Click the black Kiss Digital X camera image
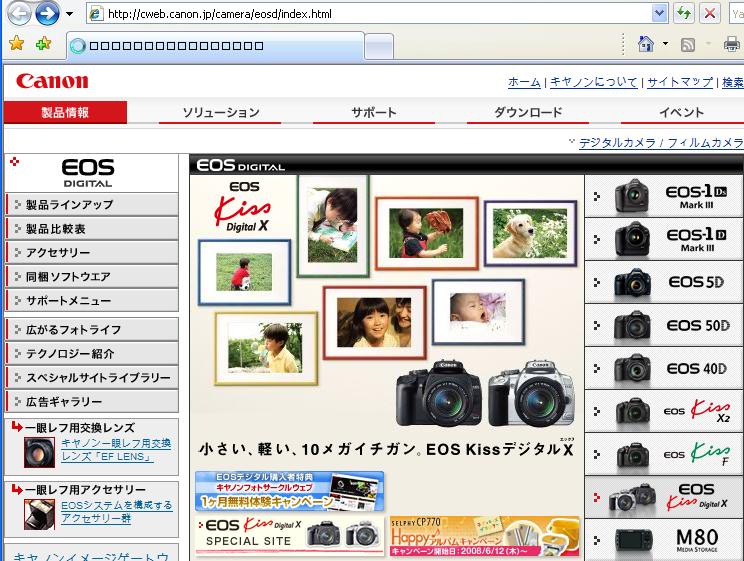This screenshot has width=744, height=561. [439, 393]
